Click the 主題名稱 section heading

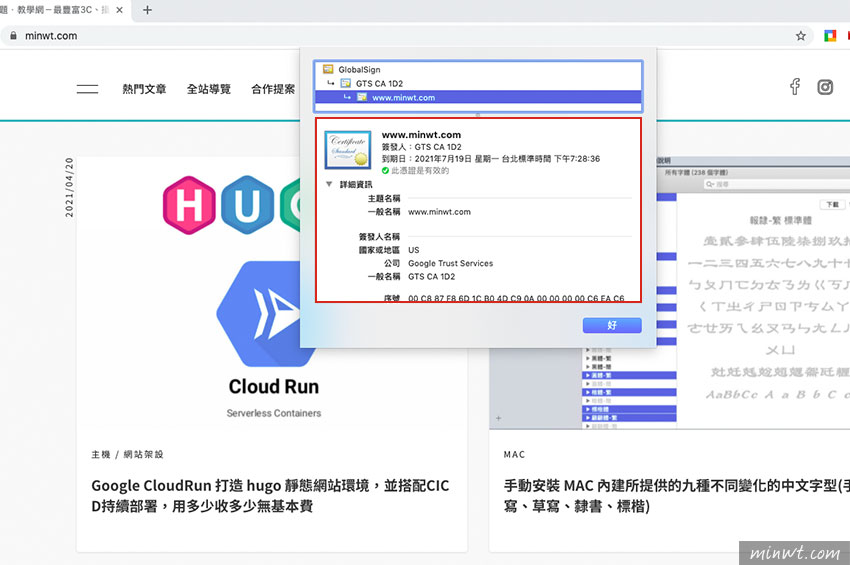pyautogui.click(x=384, y=198)
